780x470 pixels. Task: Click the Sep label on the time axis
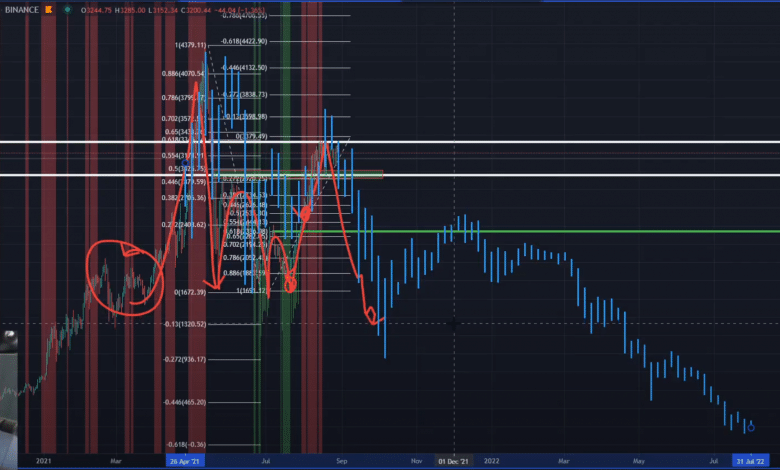341,461
